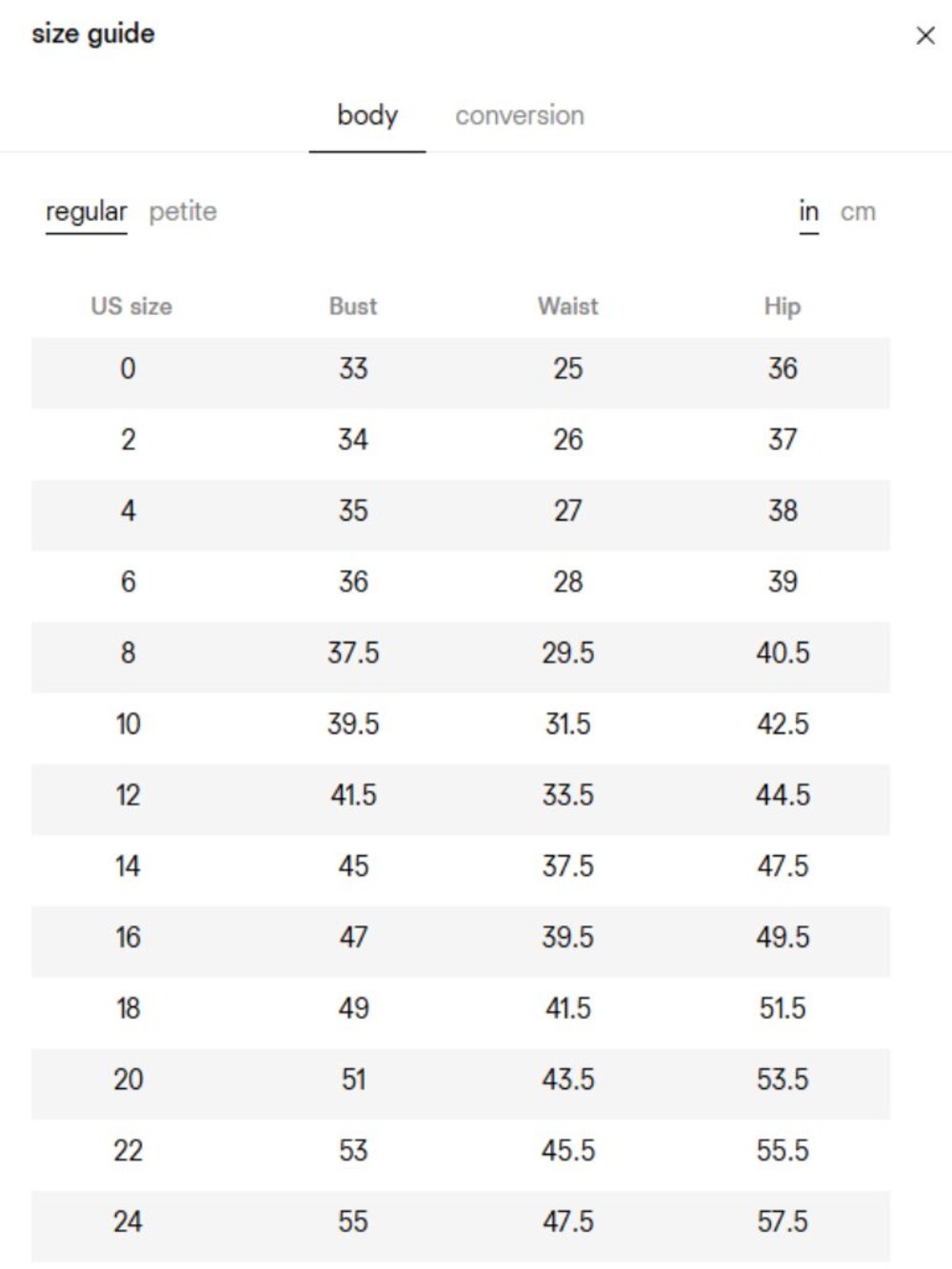Select the body tab
952x1269 pixels.
coord(367,116)
